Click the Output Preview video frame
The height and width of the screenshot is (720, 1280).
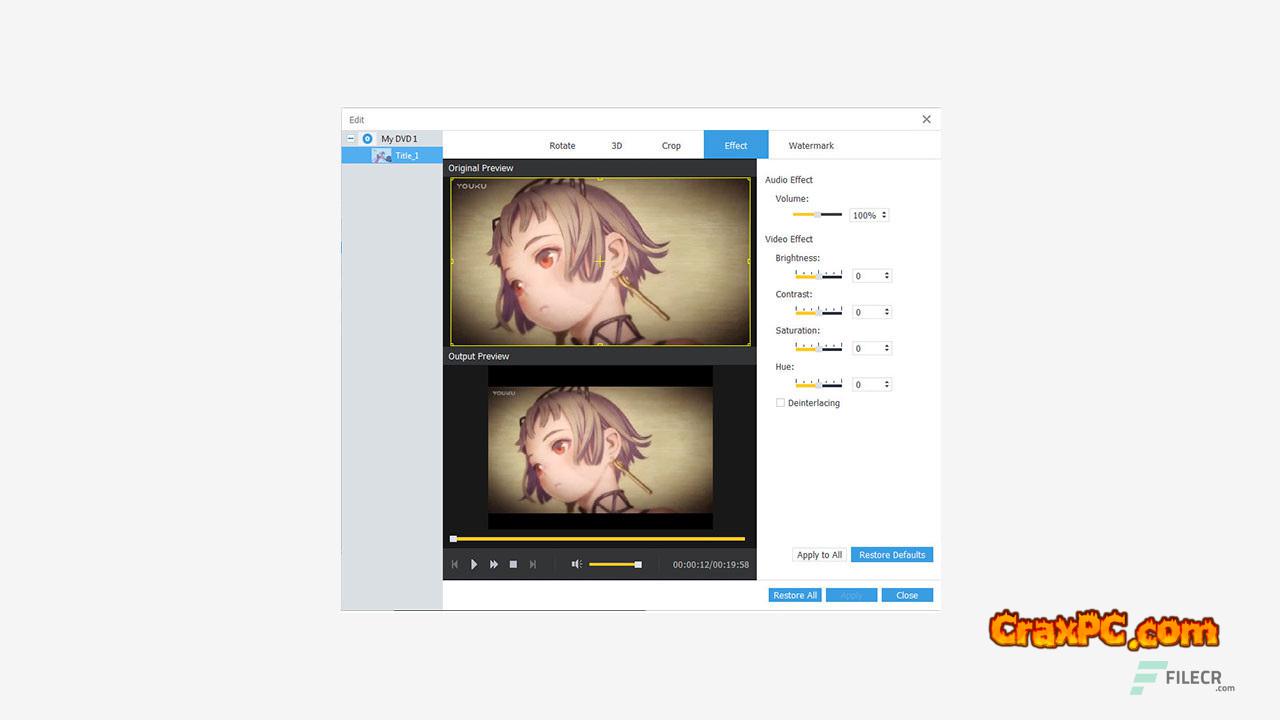(x=600, y=447)
